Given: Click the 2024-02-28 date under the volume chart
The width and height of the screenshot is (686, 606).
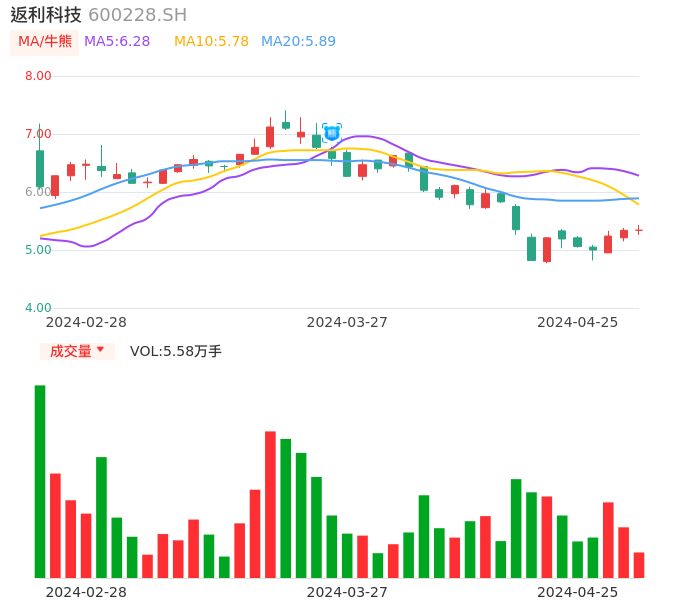Looking at the screenshot, I should click(x=86, y=592).
